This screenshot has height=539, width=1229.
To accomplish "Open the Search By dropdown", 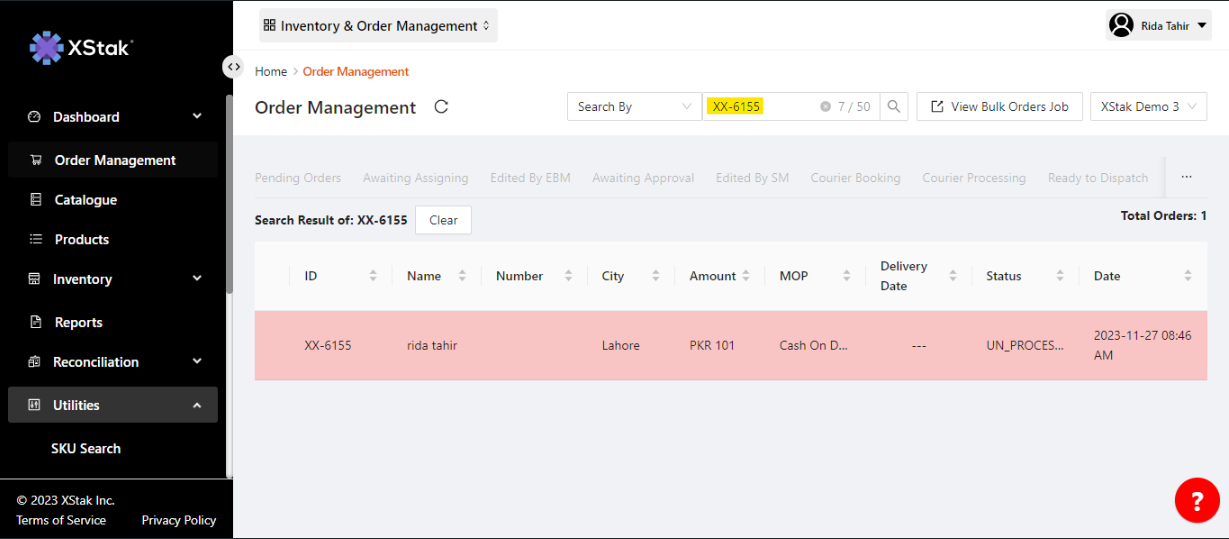I will (634, 107).
